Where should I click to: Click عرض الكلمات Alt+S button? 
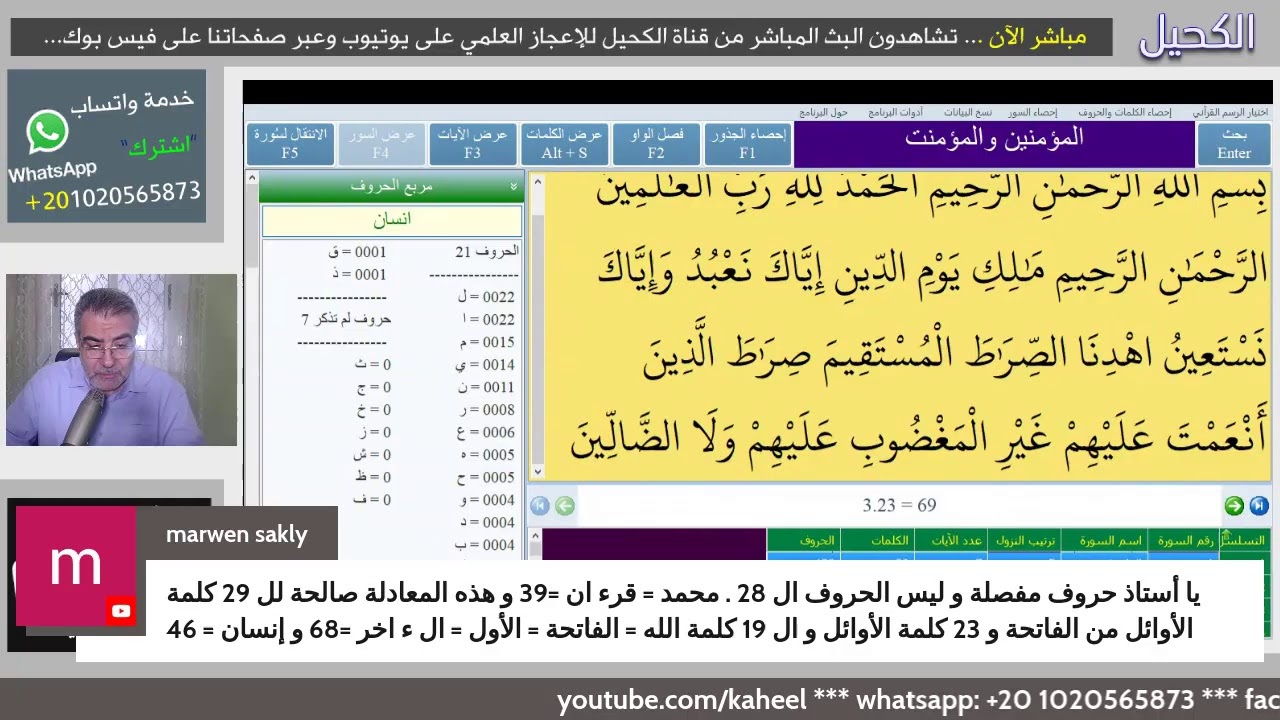click(565, 144)
